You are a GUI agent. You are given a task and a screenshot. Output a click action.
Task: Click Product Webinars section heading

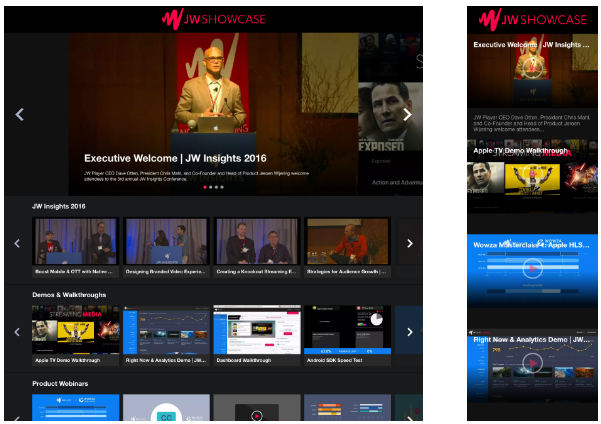pyautogui.click(x=60, y=384)
